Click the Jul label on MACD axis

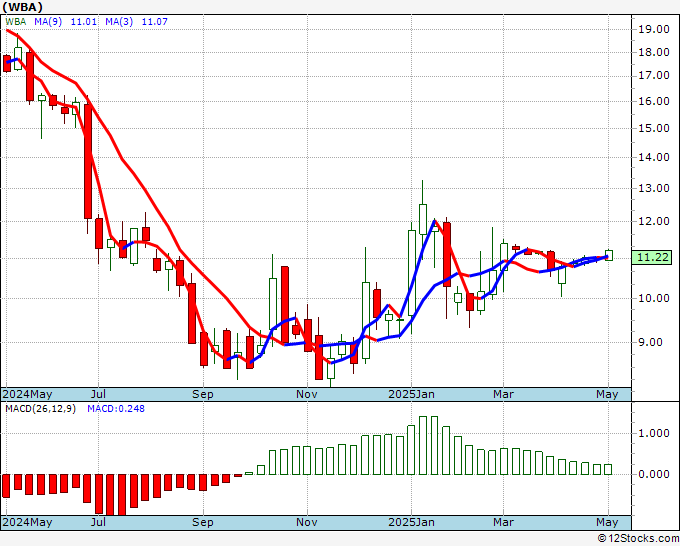tap(98, 522)
